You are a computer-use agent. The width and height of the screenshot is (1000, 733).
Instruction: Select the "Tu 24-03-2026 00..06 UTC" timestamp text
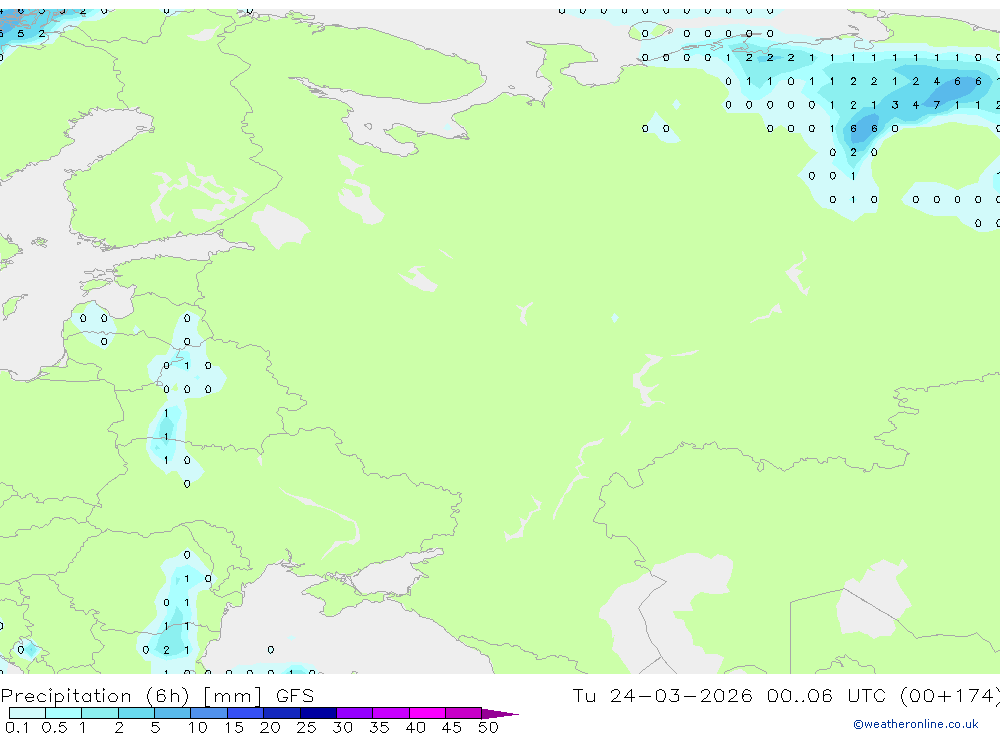click(x=732, y=695)
